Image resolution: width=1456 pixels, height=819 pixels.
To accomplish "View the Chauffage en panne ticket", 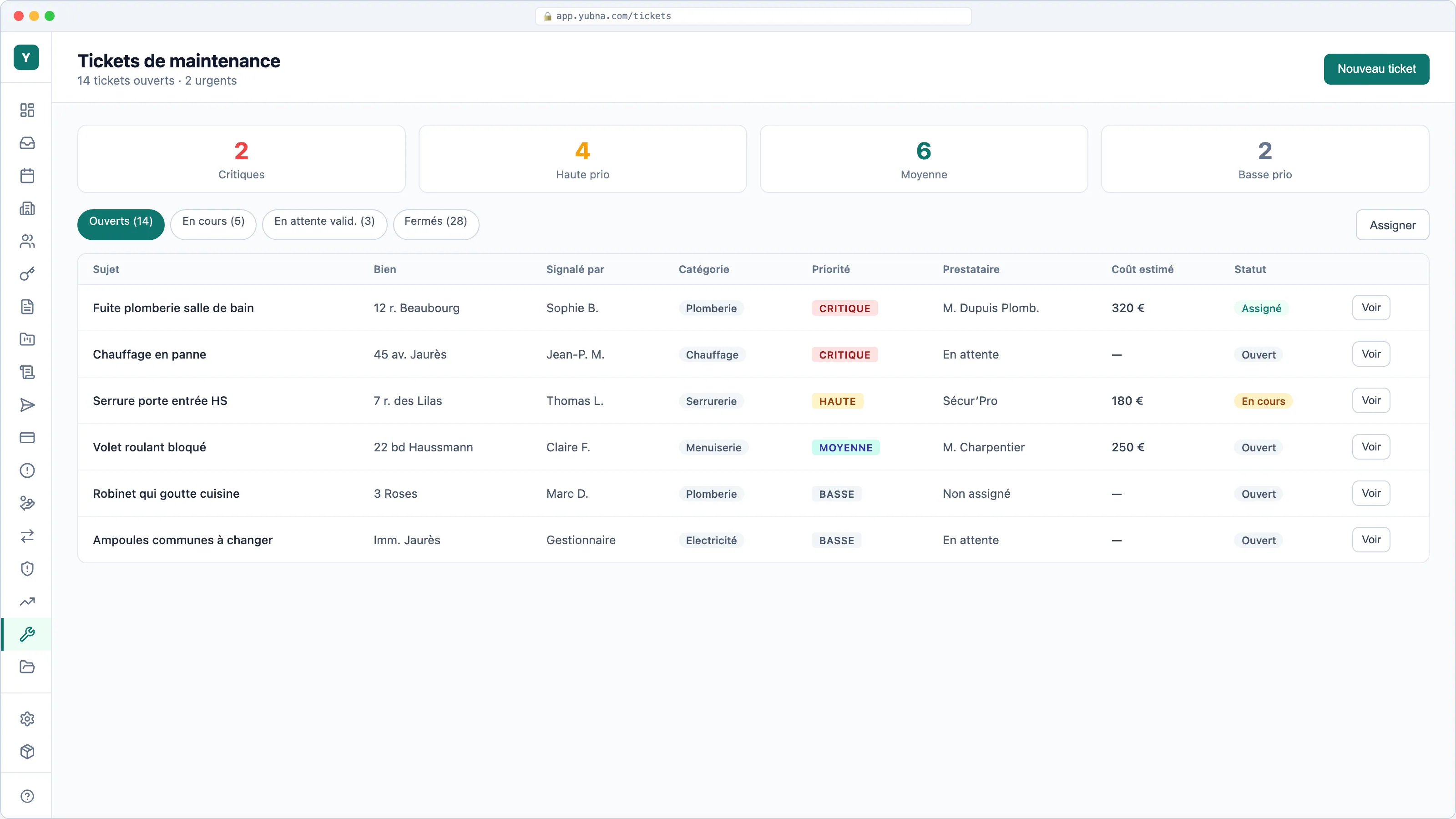I will click(x=1371, y=354).
